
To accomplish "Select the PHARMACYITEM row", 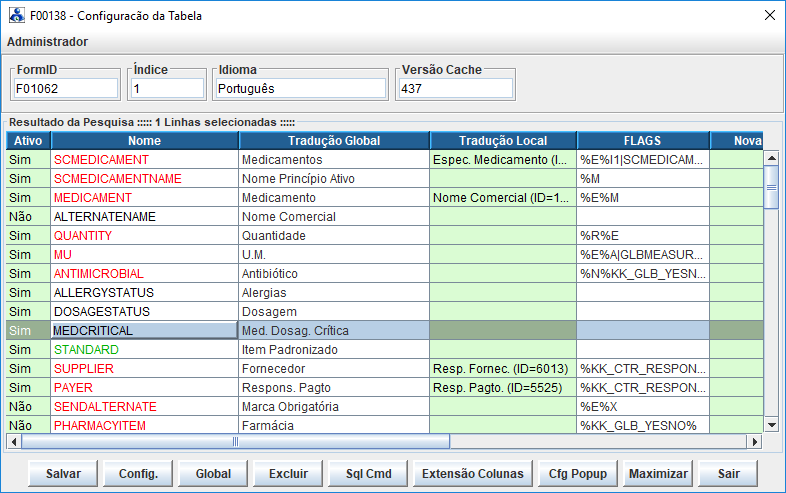I will 144,425.
